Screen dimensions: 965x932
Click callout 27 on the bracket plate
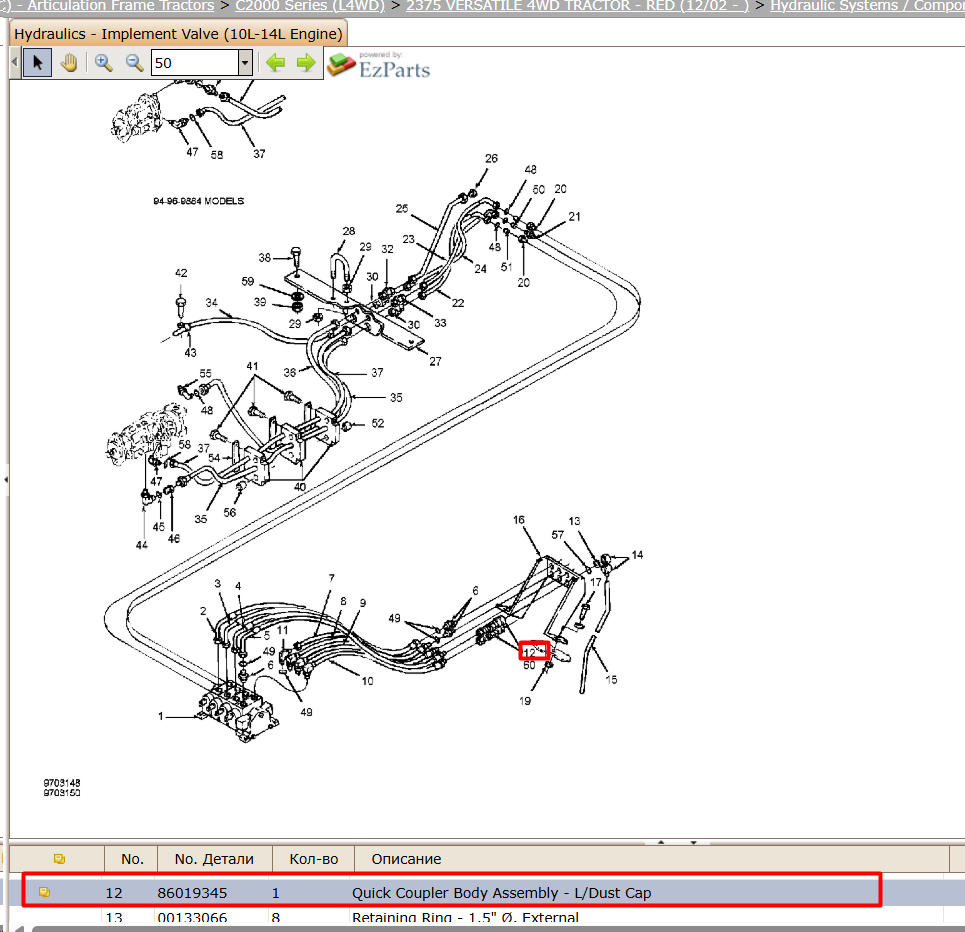435,361
